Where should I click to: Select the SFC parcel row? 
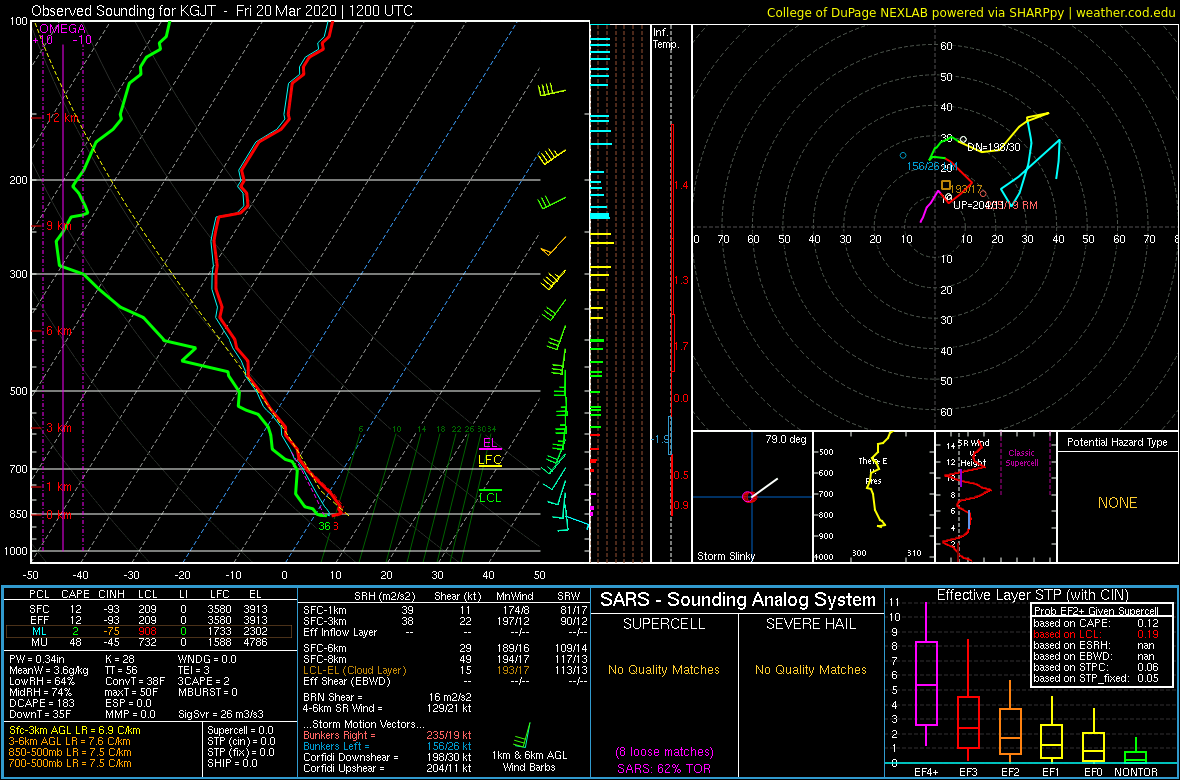tap(150, 608)
